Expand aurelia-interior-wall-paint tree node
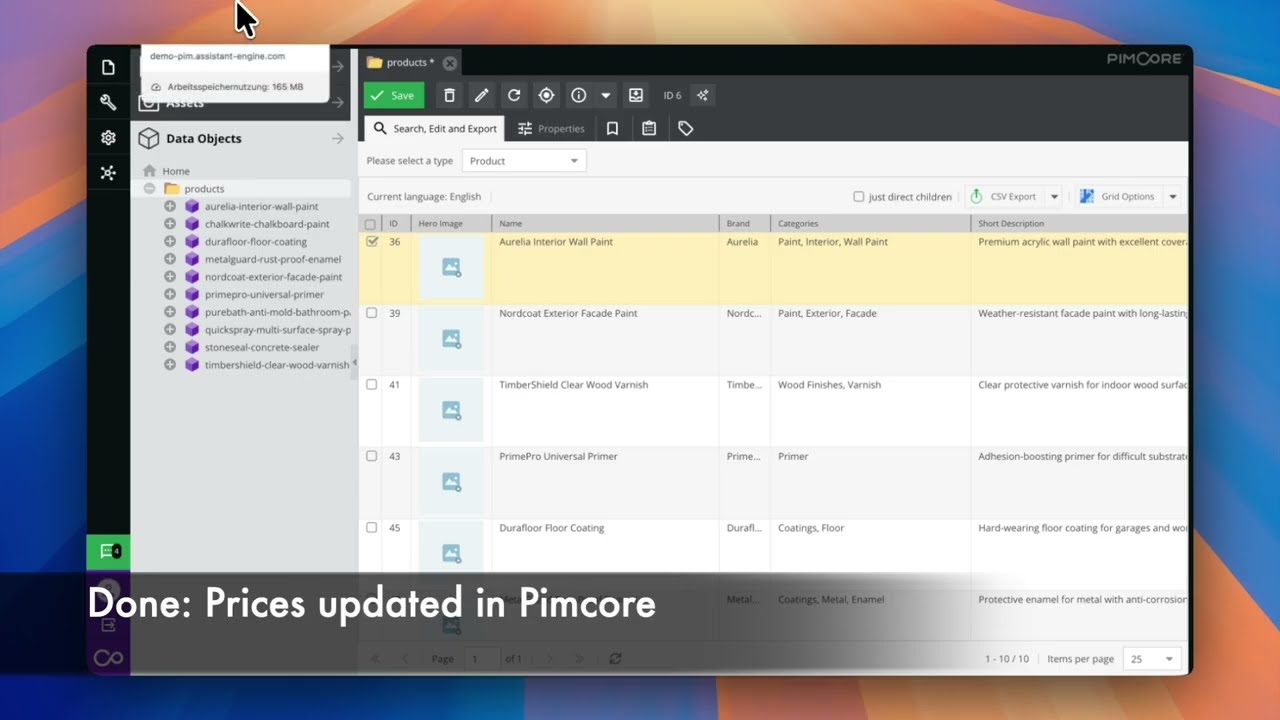1280x720 pixels. click(x=170, y=206)
